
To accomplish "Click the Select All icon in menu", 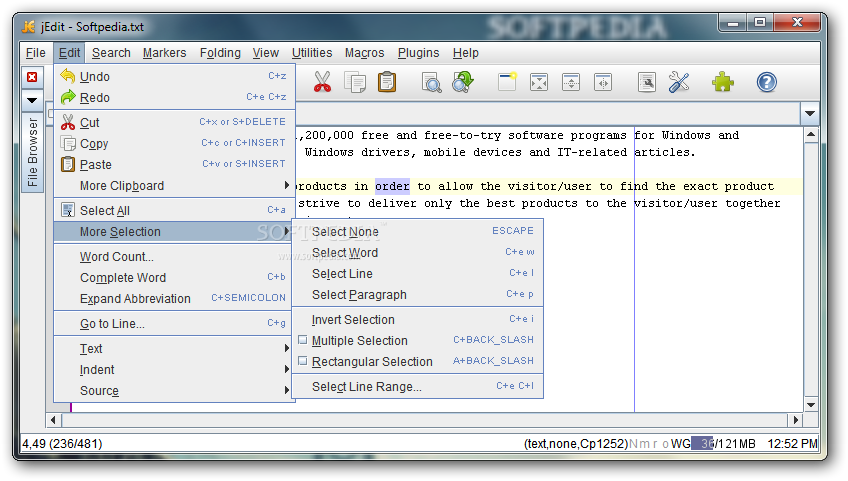I will 68,210.
